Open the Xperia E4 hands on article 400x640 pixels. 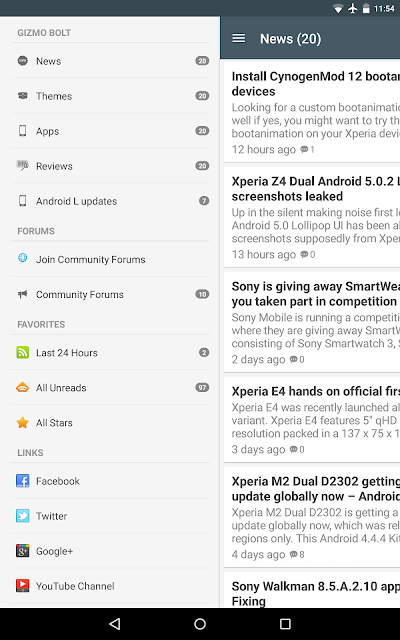coord(312,420)
